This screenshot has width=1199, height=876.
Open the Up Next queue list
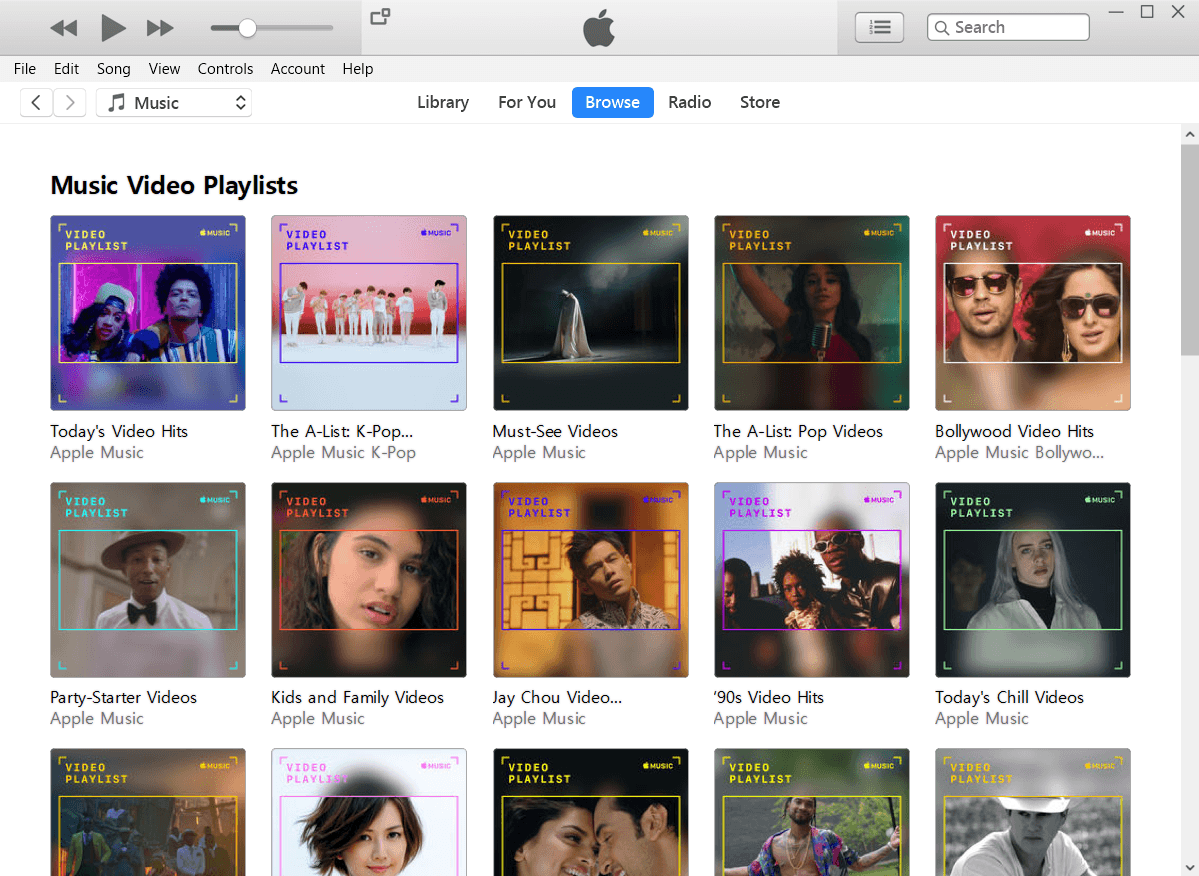878,27
